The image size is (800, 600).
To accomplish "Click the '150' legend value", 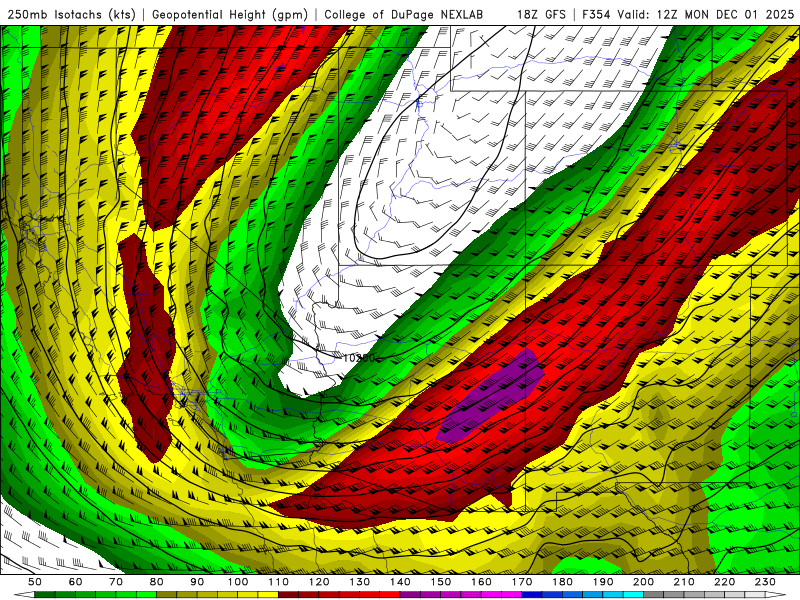I will (441, 582).
